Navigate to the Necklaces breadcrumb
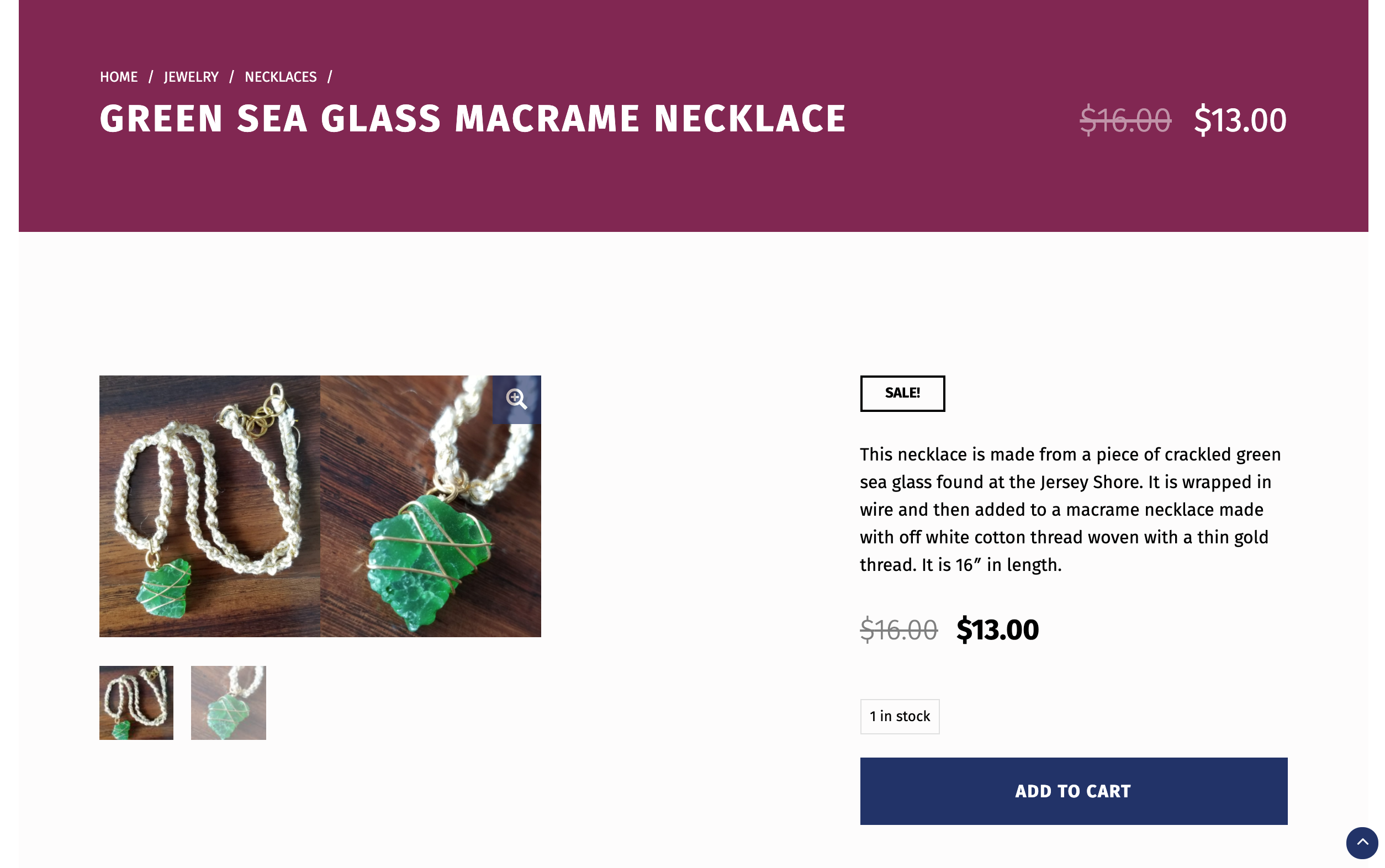 (280, 77)
